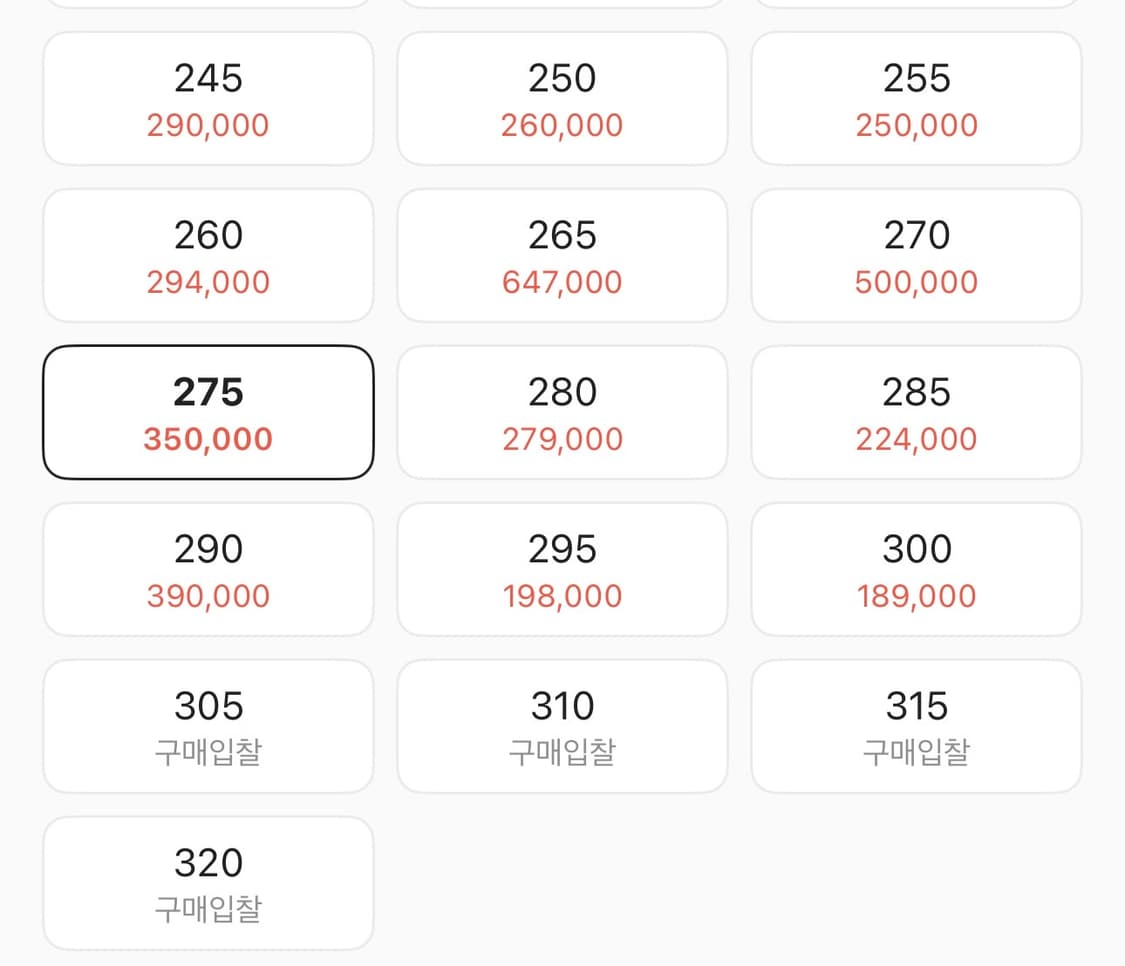Image resolution: width=1125 pixels, height=966 pixels.
Task: Deselect the highlighted size 275
Action: [208, 412]
